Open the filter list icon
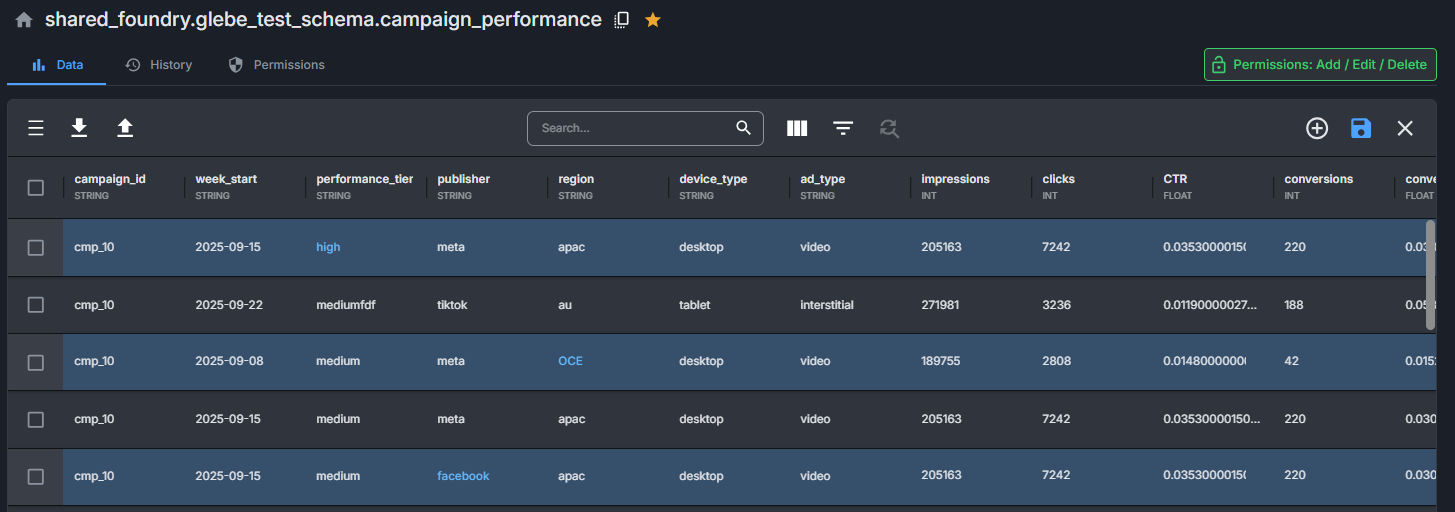1455x512 pixels. [843, 128]
